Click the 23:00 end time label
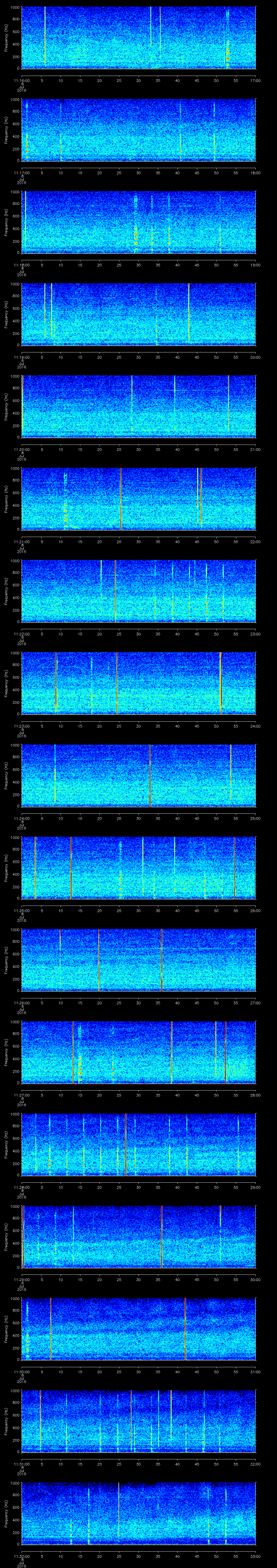 click(x=255, y=634)
